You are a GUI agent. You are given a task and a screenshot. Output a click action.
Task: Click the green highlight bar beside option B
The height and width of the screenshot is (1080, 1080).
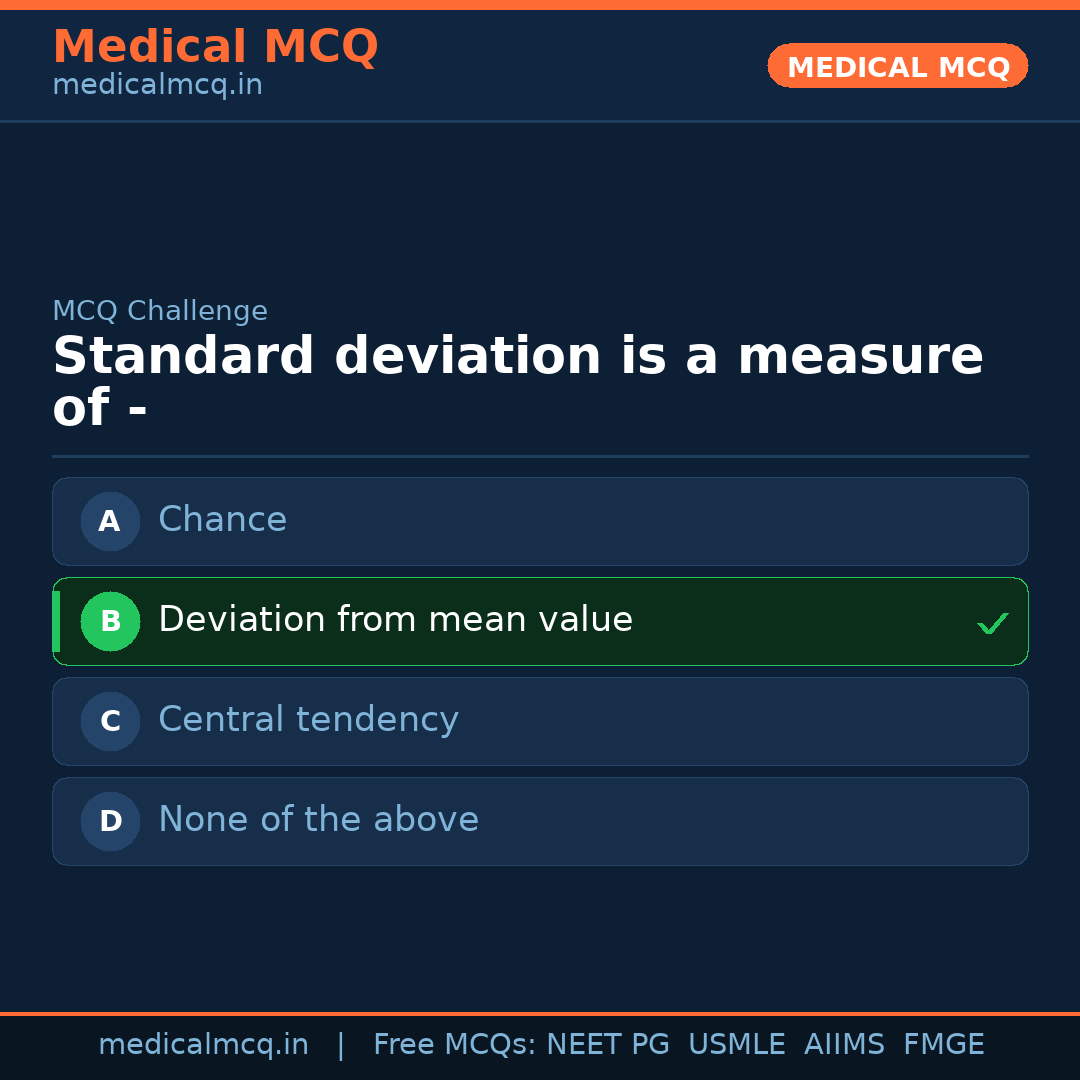(x=56, y=621)
